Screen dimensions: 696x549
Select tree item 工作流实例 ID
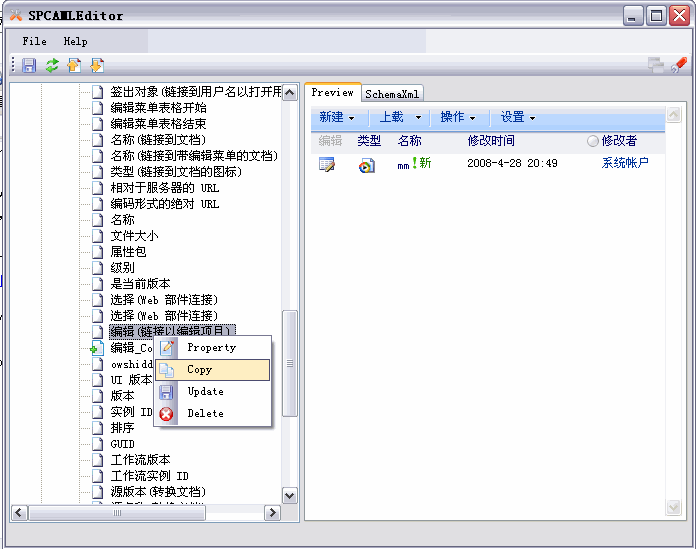[150, 476]
